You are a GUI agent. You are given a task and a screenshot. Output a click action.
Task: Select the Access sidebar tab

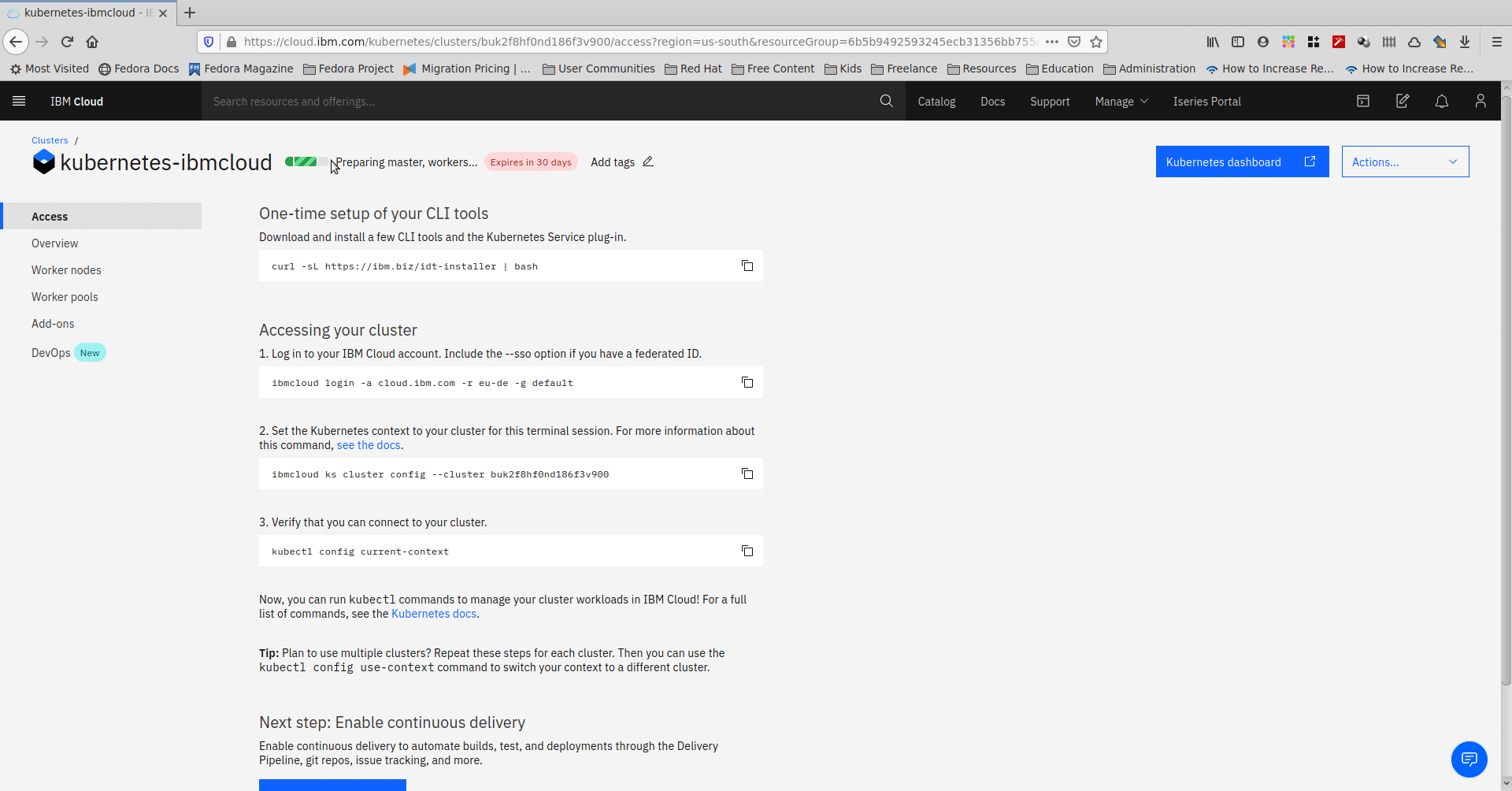pyautogui.click(x=101, y=216)
